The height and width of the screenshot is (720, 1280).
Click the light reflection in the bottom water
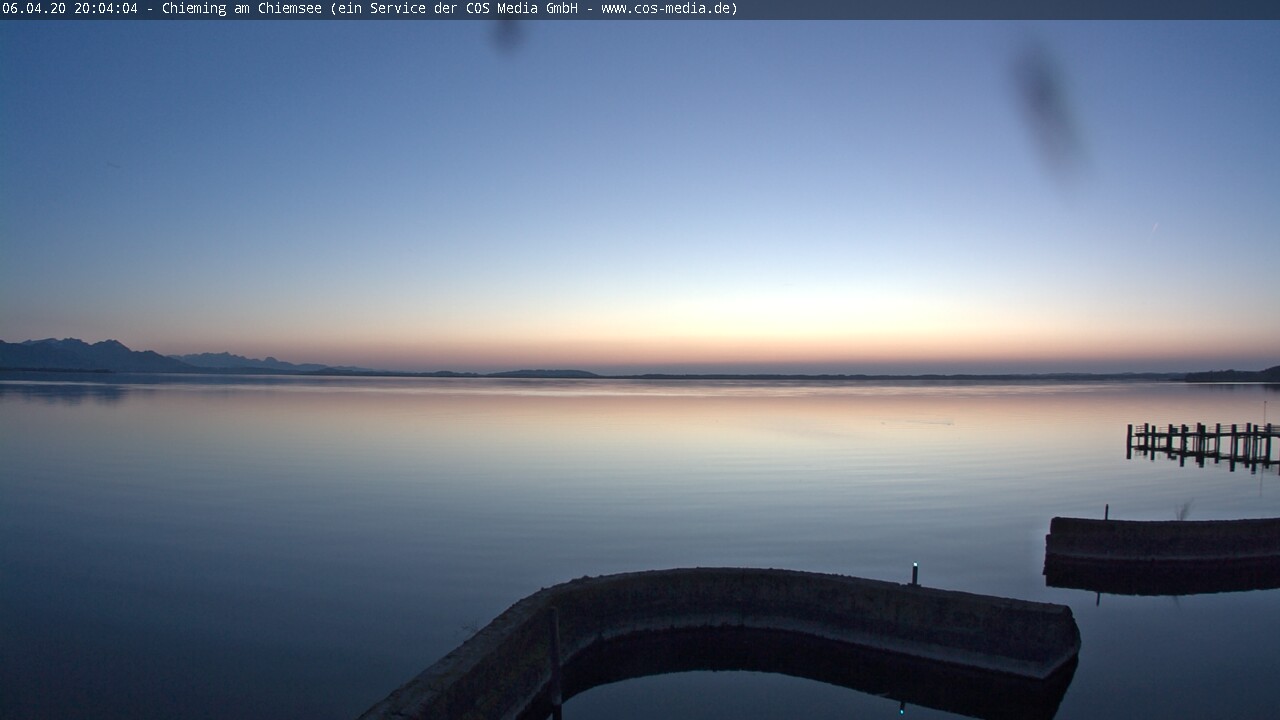[x=901, y=709]
